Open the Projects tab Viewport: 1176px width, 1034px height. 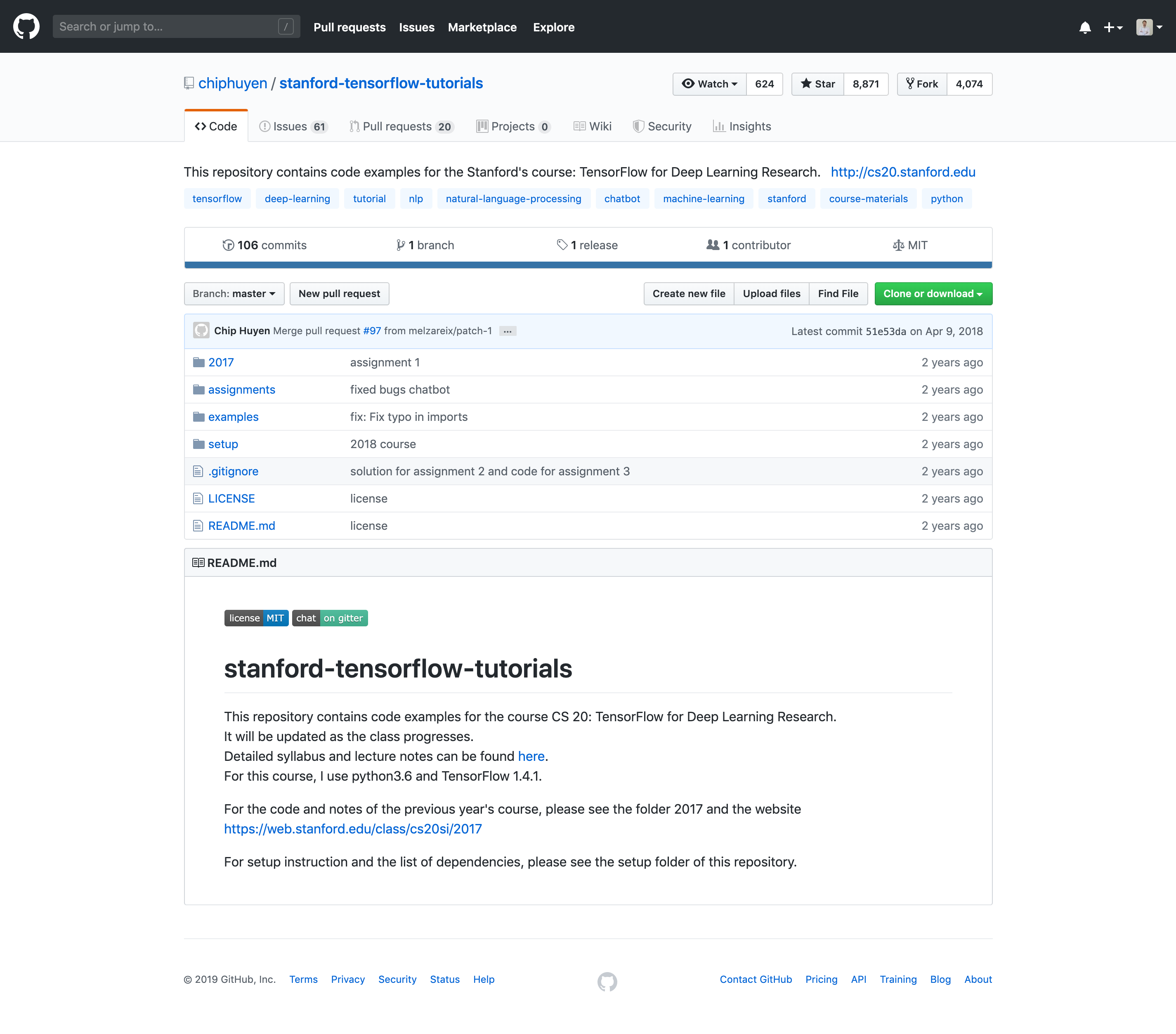click(x=513, y=127)
